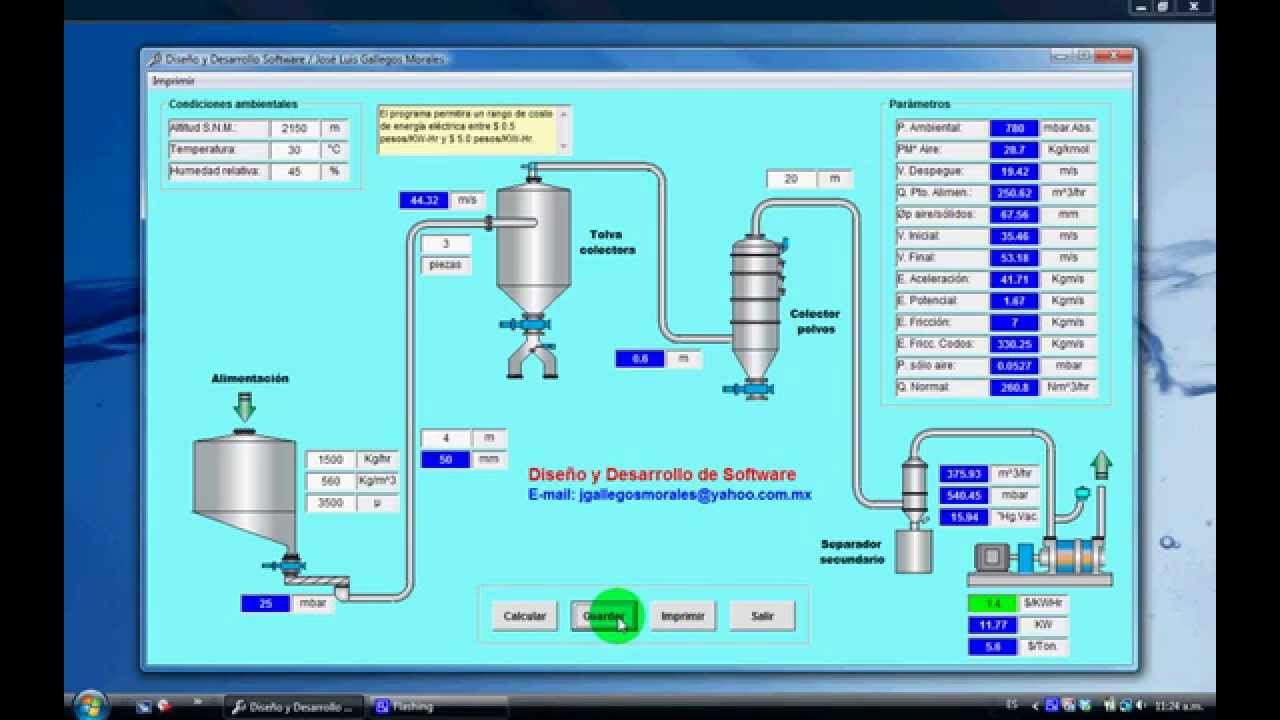
Task: Click the E. Fricción value 7
Action: point(1014,322)
